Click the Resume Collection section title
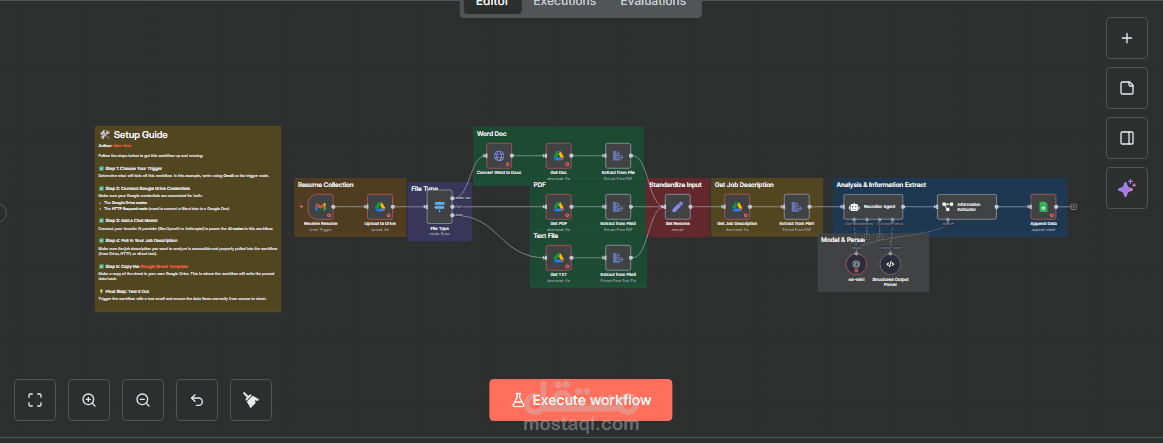Viewport: 1163px width, 443px height. pyautogui.click(x=326, y=184)
